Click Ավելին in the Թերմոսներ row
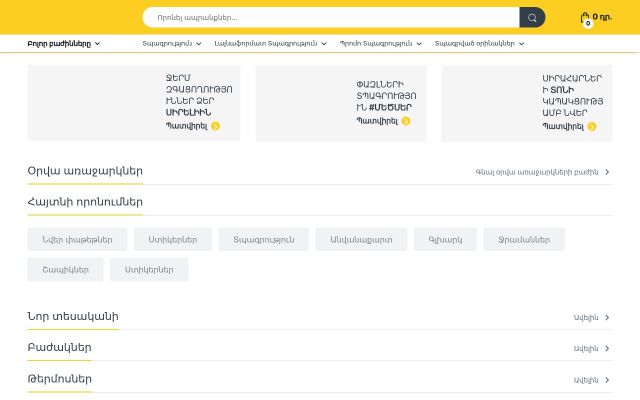The width and height of the screenshot is (640, 400). (591, 380)
